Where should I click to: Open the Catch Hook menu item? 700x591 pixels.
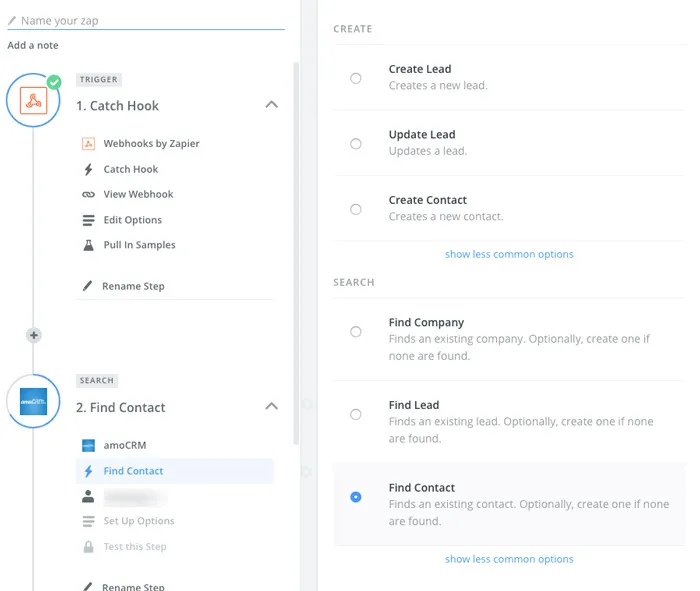click(131, 170)
